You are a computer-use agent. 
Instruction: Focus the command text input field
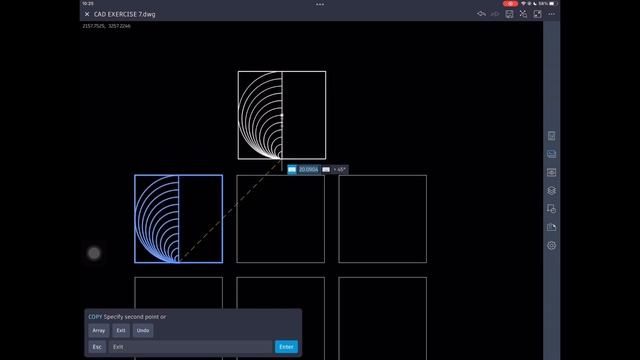pos(191,347)
